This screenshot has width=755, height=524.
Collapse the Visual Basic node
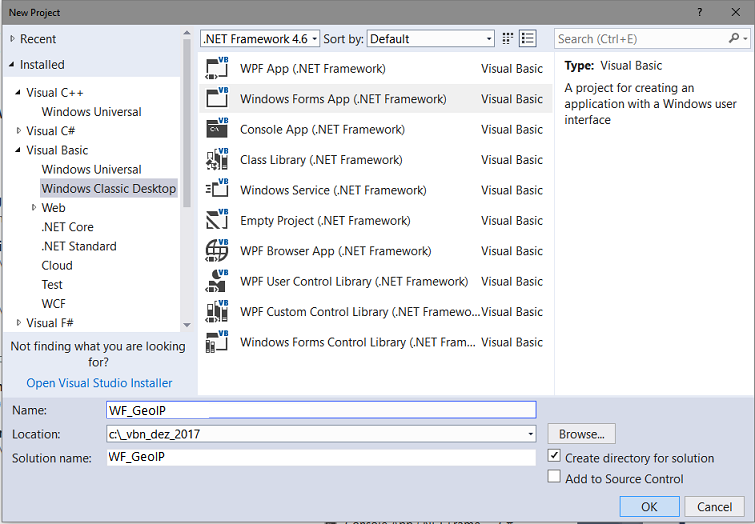(x=18, y=150)
